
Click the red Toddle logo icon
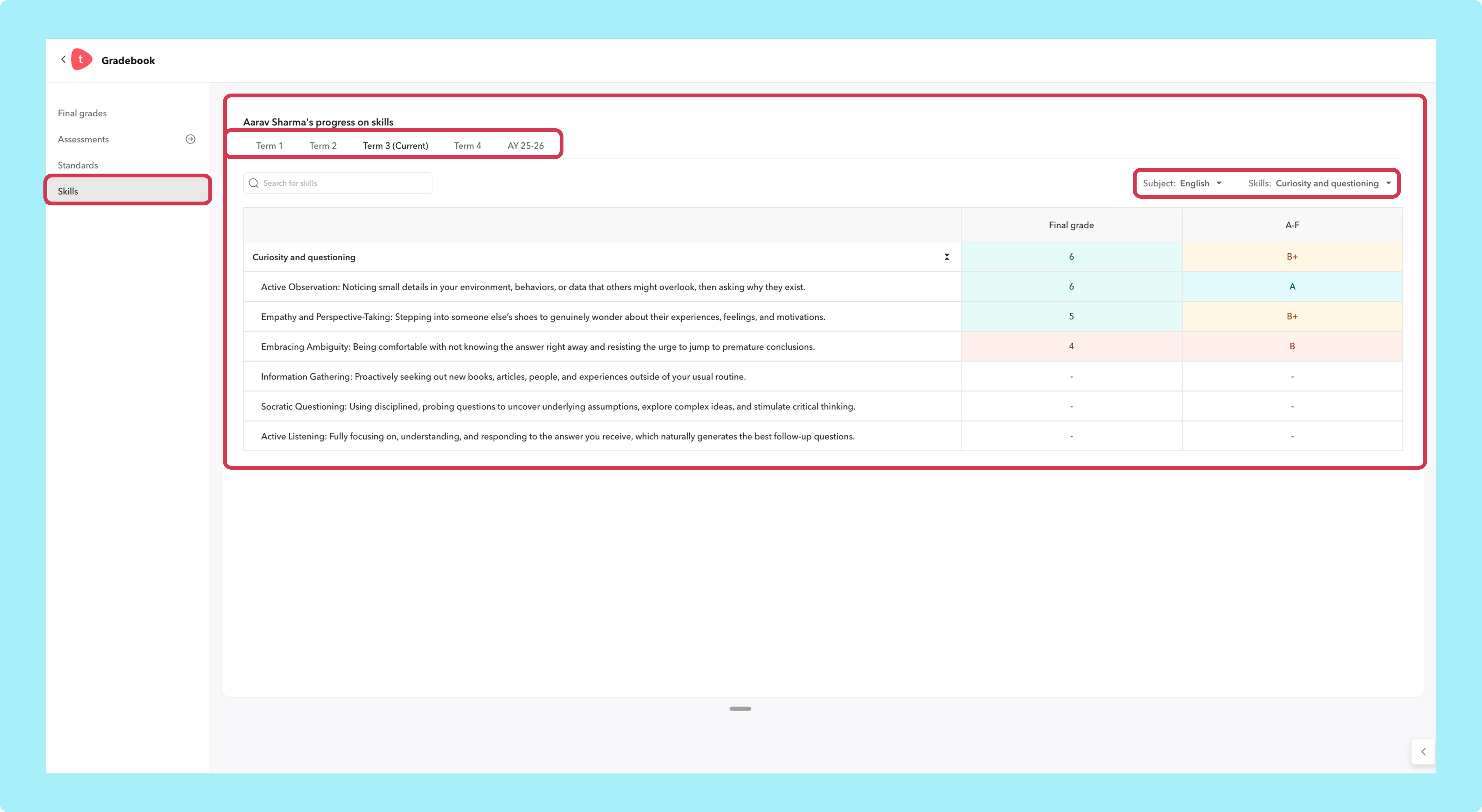coord(81,59)
